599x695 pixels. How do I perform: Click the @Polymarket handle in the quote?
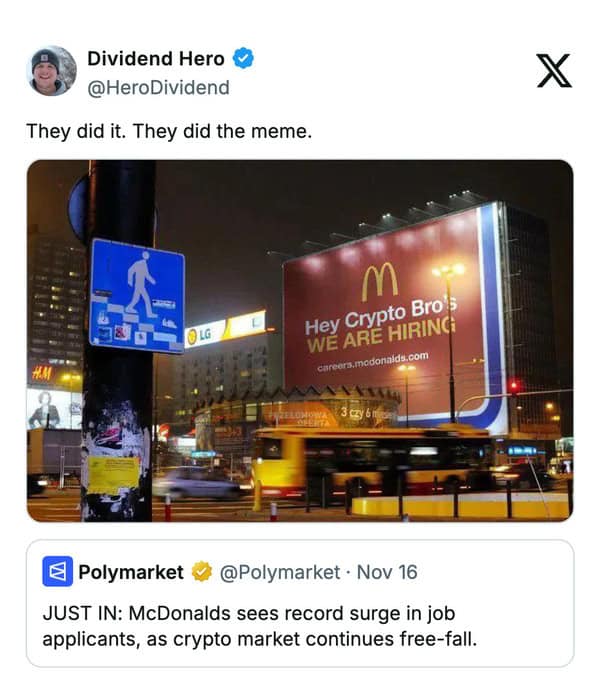280,572
